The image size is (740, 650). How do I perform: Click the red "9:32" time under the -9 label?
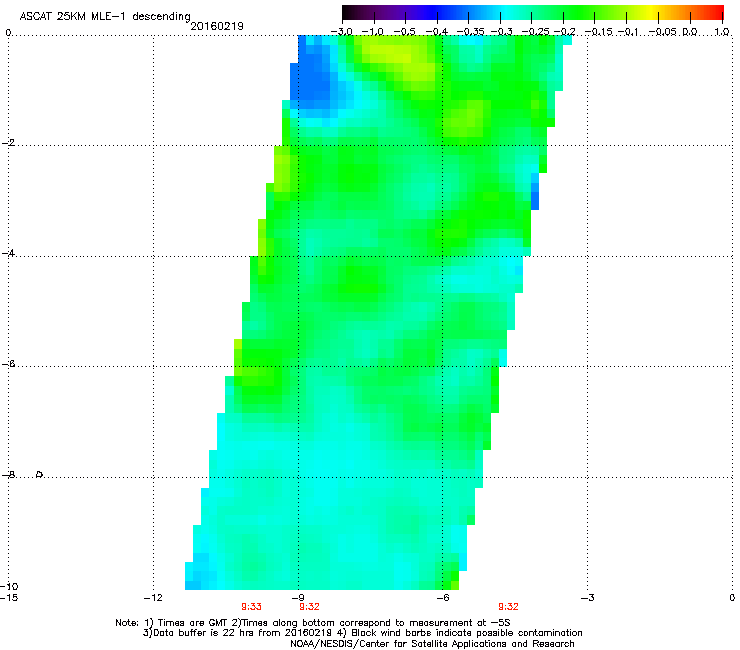tap(310, 607)
